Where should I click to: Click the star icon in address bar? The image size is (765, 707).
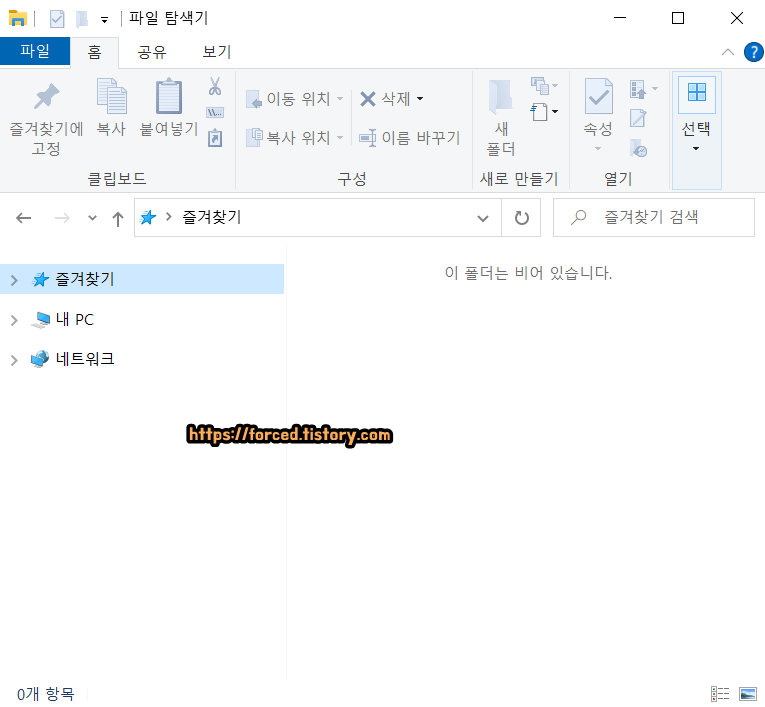click(148, 217)
